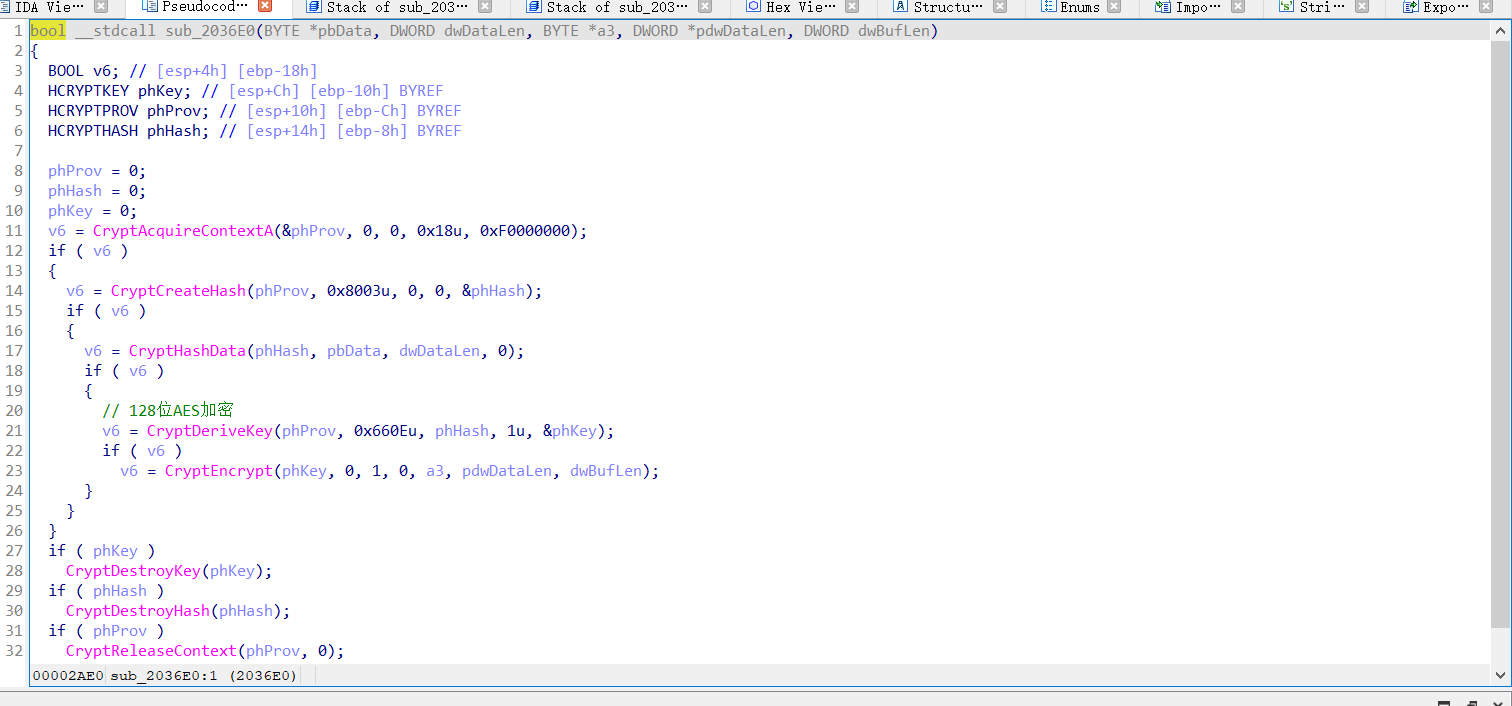
Task: Close the Pseudocode tab
Action: pyautogui.click(x=265, y=7)
